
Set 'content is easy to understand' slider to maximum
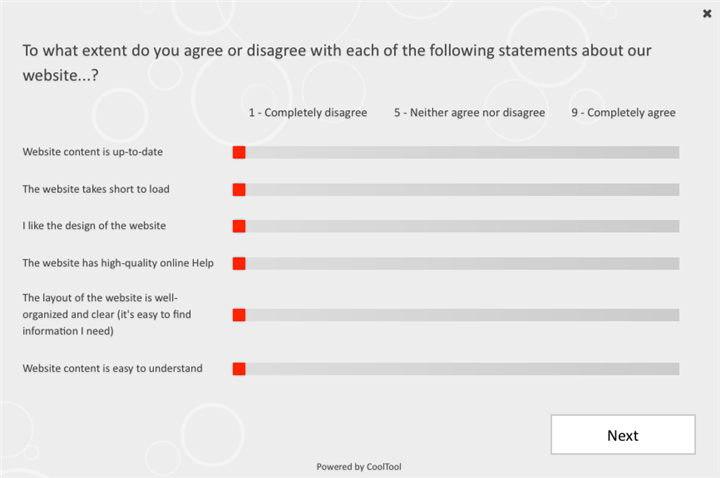676,369
